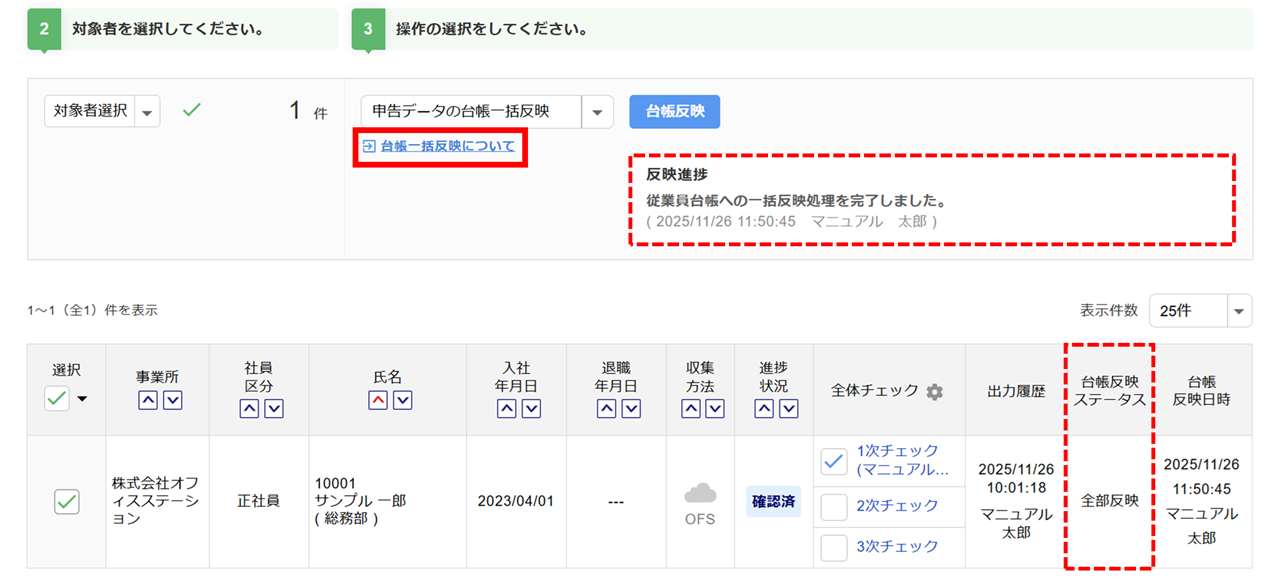Expand the 選択 header checkbox dropdown arrow
Viewport: 1280px width, 584px height.
82,400
